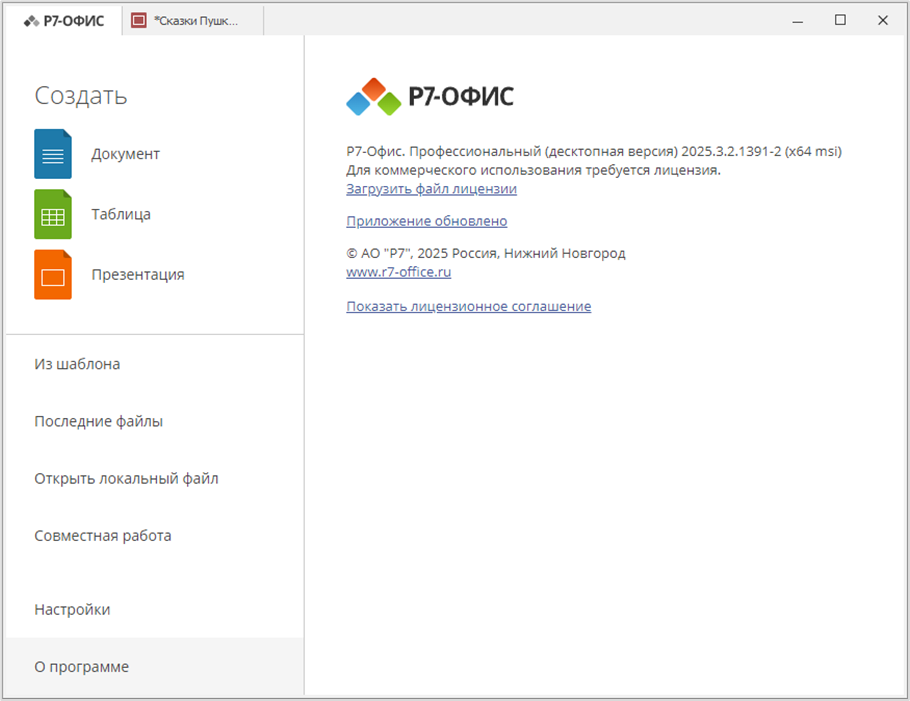This screenshot has width=910, height=701.
Task: Switch to the Р7-ОФИС home tab
Action: [64, 21]
